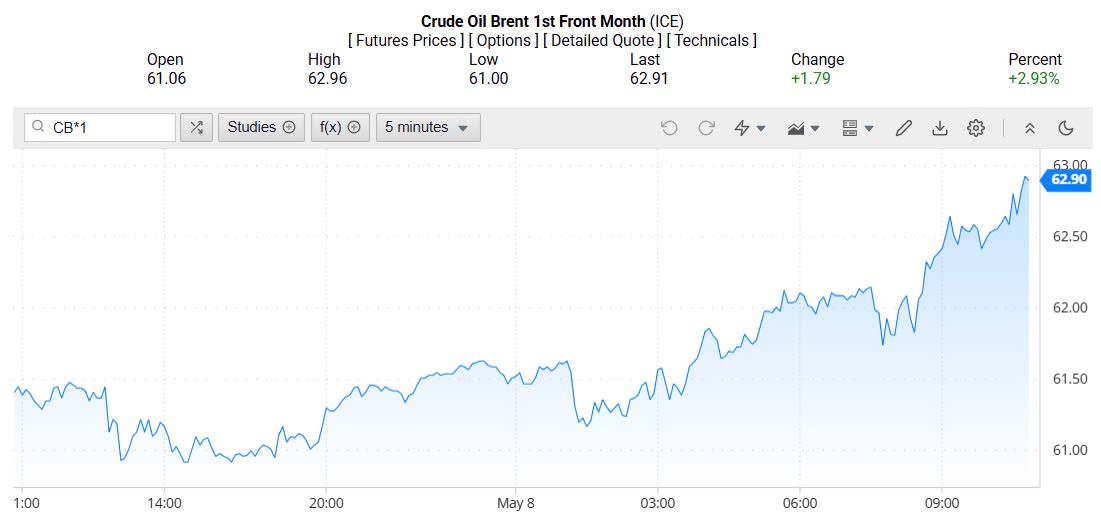The image size is (1101, 514).
Task: Expand the chart type dropdown
Action: point(803,128)
